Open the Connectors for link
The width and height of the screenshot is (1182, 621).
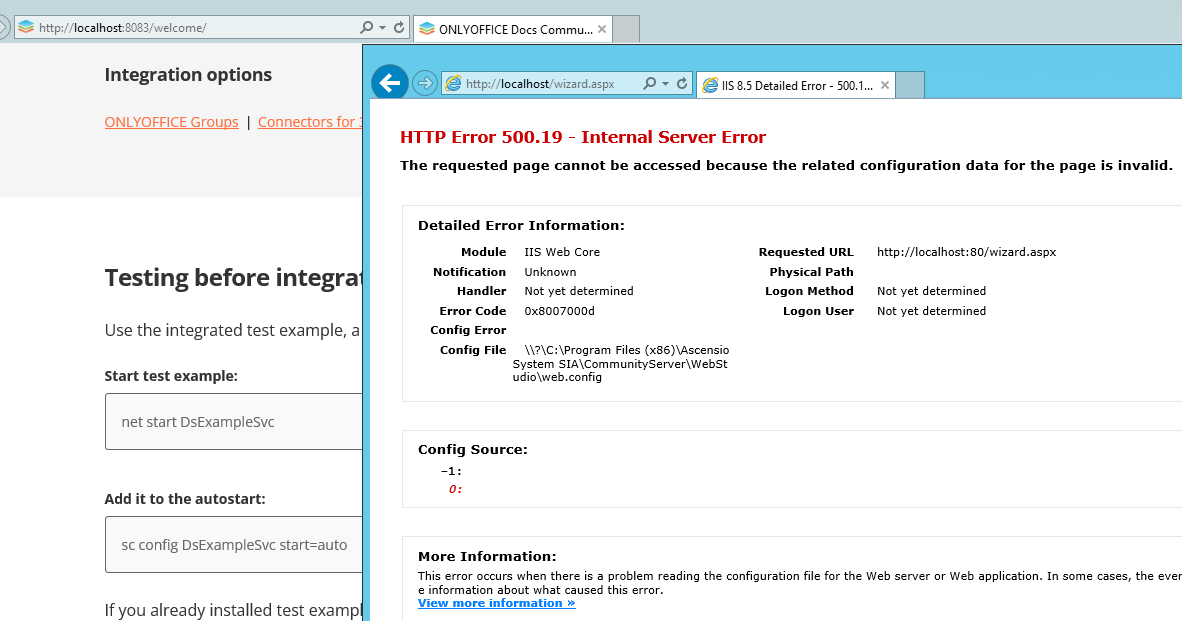pyautogui.click(x=310, y=122)
